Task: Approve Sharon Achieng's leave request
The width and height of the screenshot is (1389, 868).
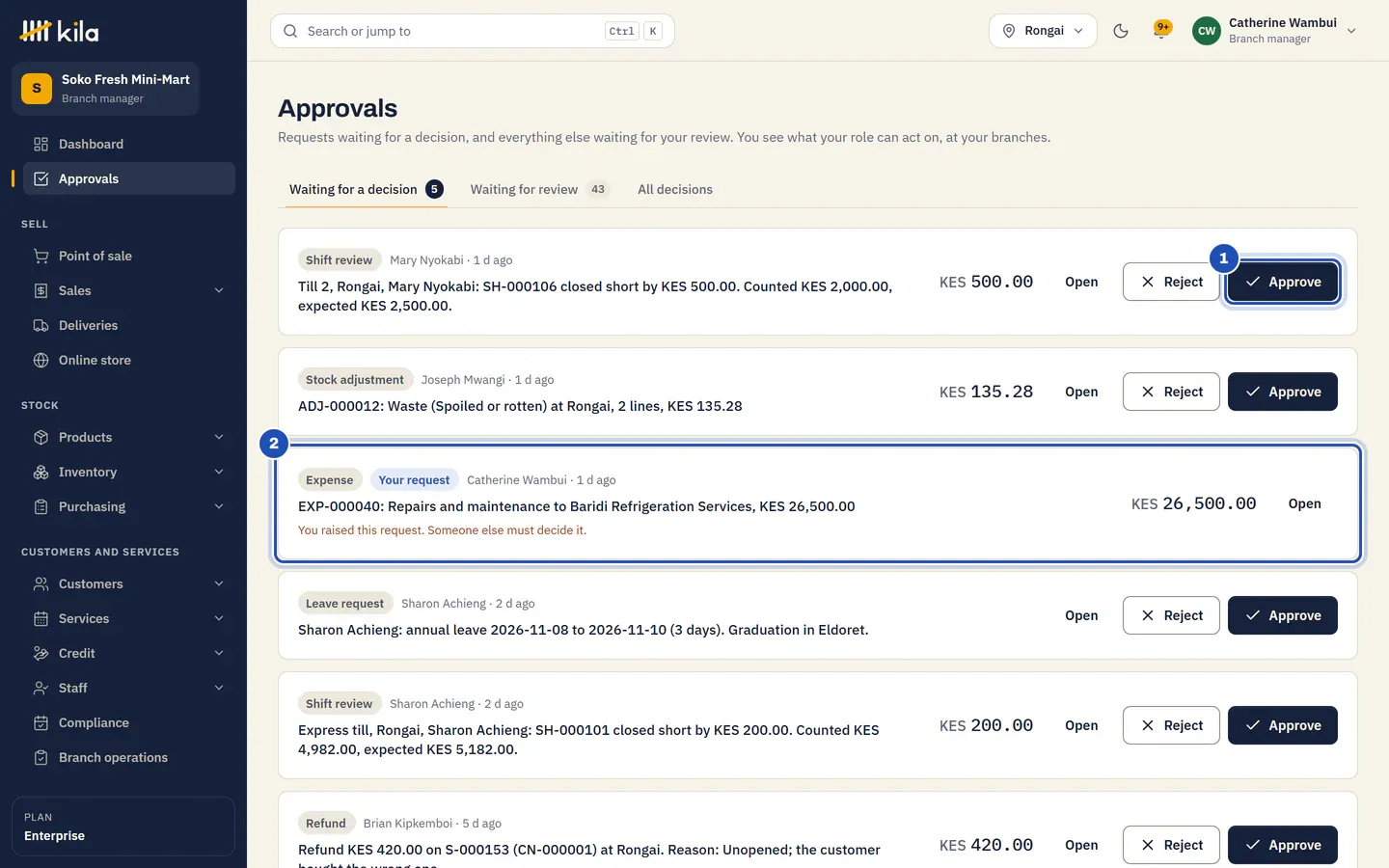Action: [x=1283, y=615]
